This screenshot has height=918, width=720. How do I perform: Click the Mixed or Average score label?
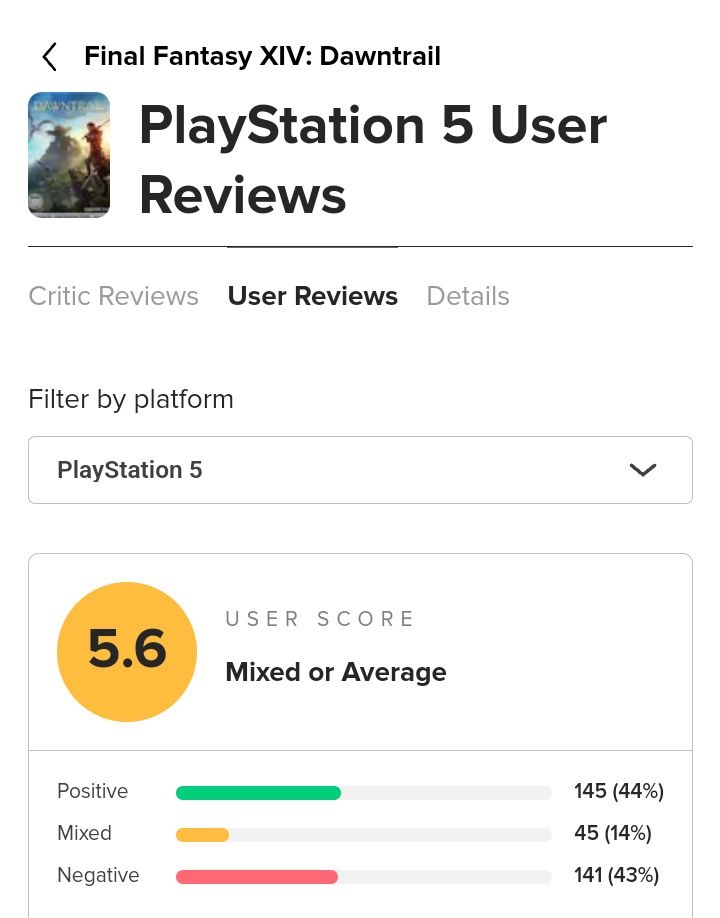point(335,672)
